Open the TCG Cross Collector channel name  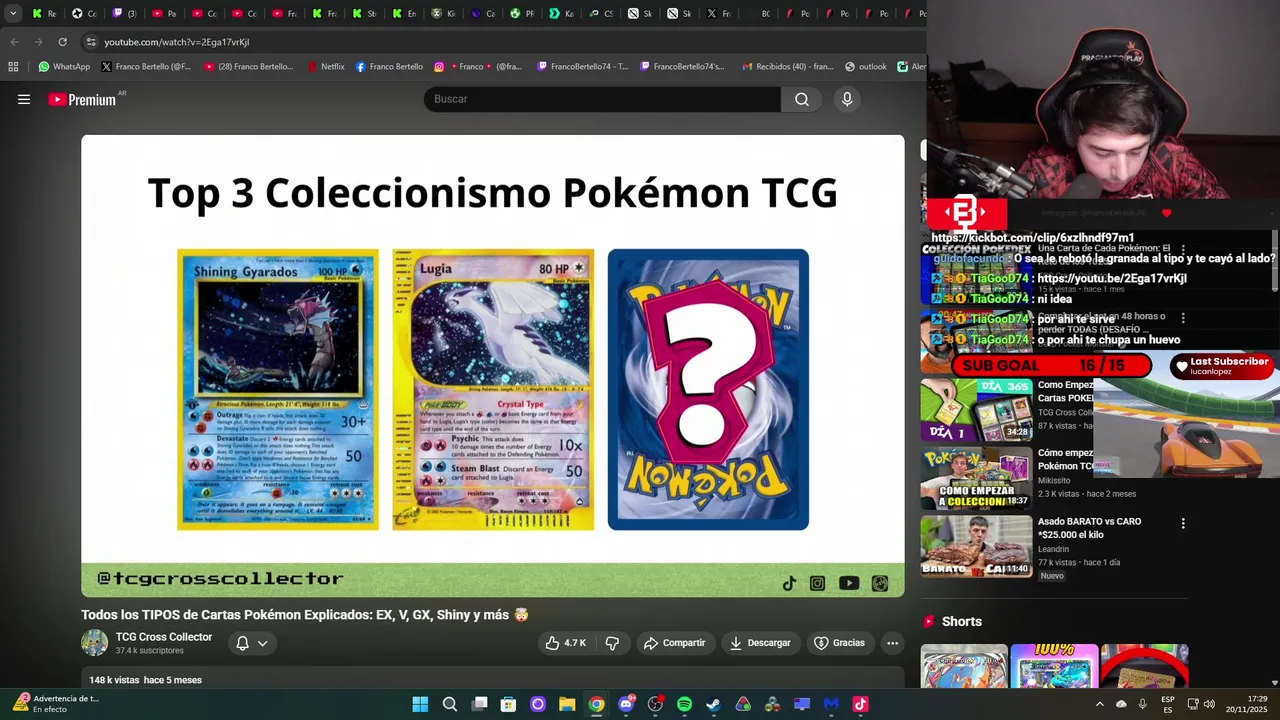[164, 637]
